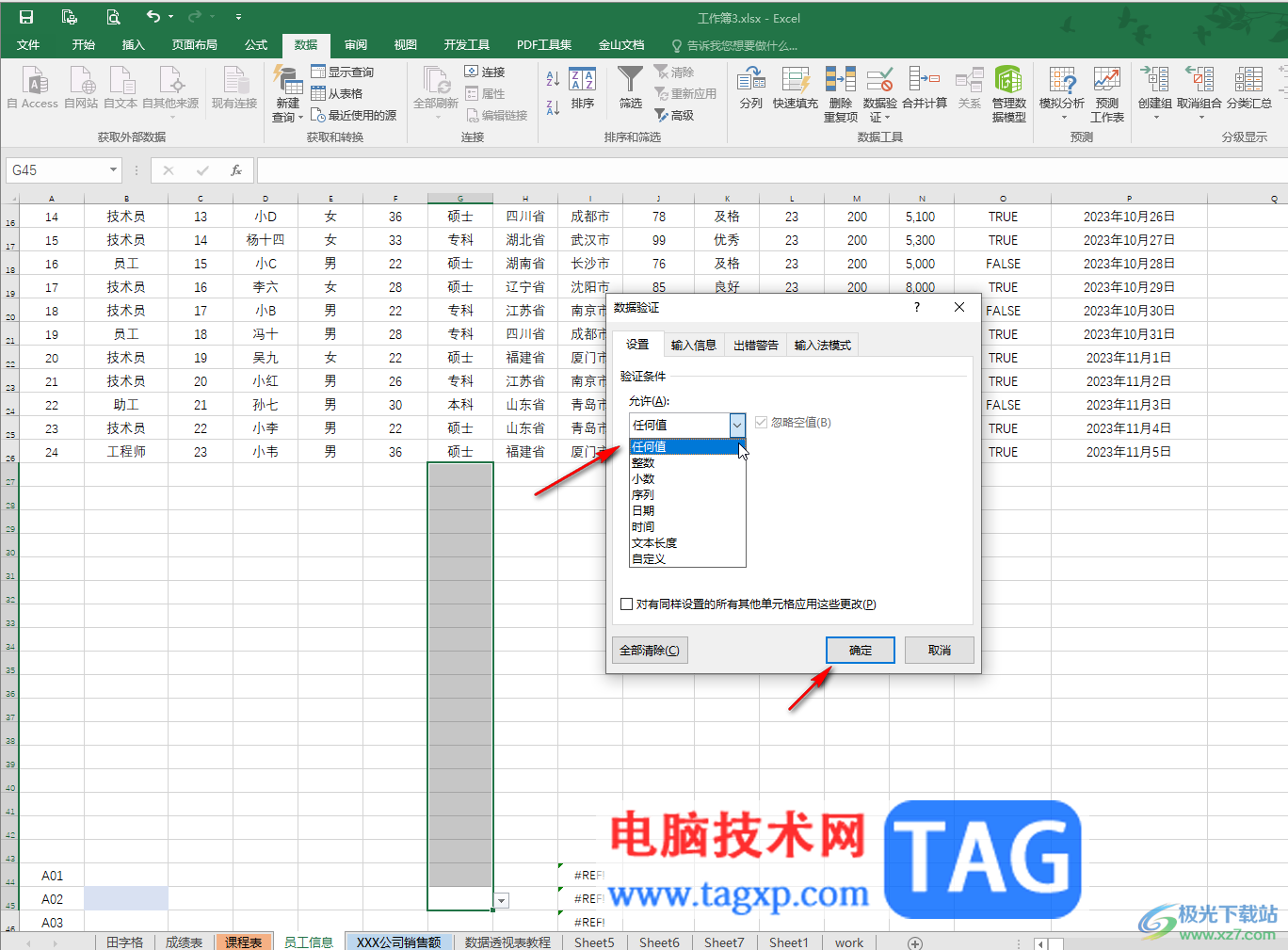Open the 公式 ribbon tab
The height and width of the screenshot is (950, 1288).
pos(256,45)
